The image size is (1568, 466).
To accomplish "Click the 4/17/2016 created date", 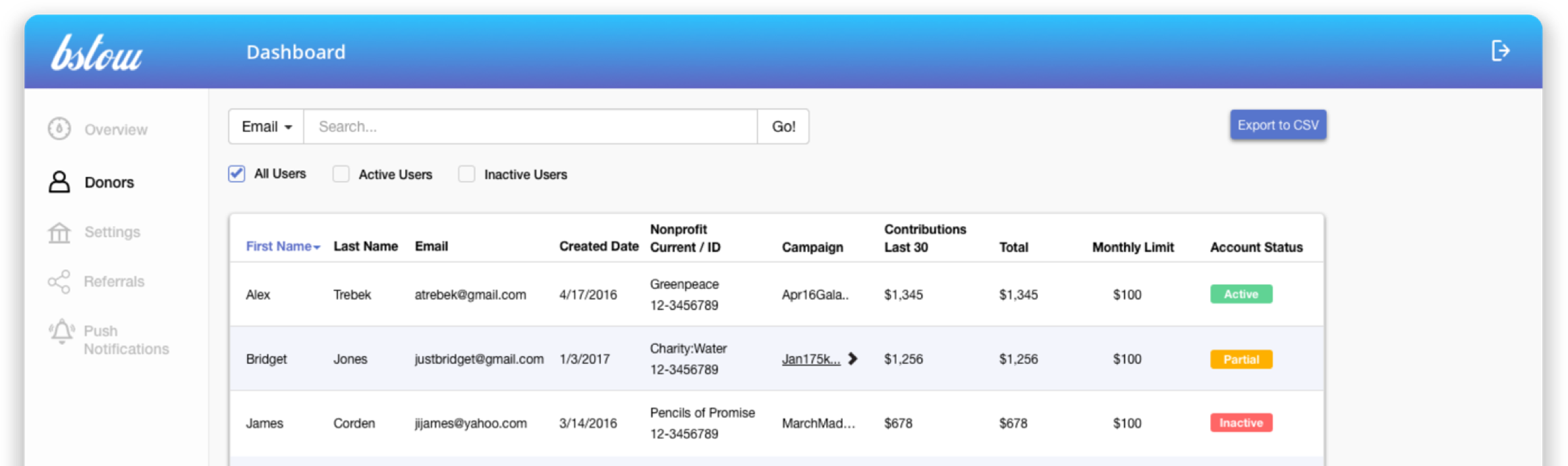I will 588,295.
